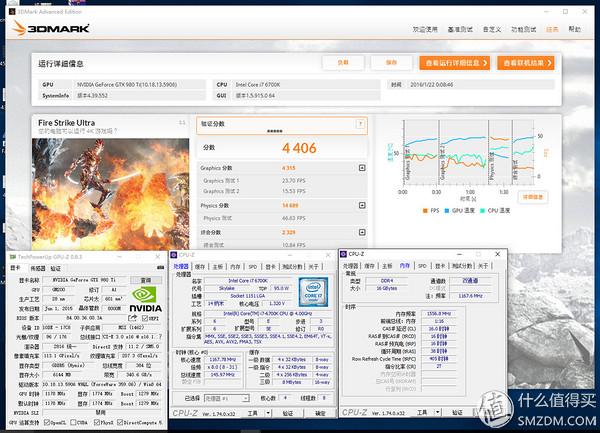This screenshot has width=600, height=433.
Task: Toggle the PhysX checkbox in GPU-Z
Action: (x=96, y=422)
